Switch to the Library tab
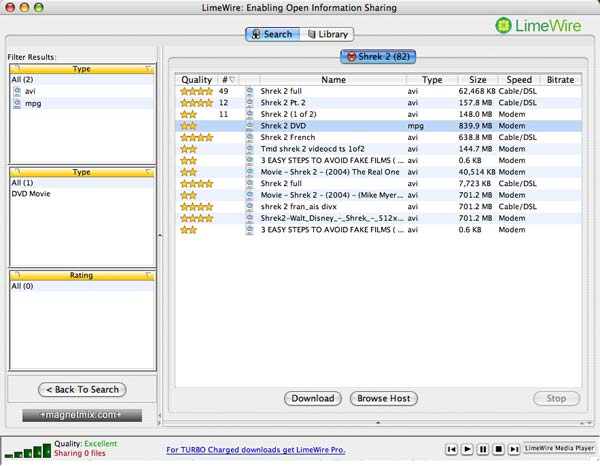The image size is (600, 466). tap(328, 34)
